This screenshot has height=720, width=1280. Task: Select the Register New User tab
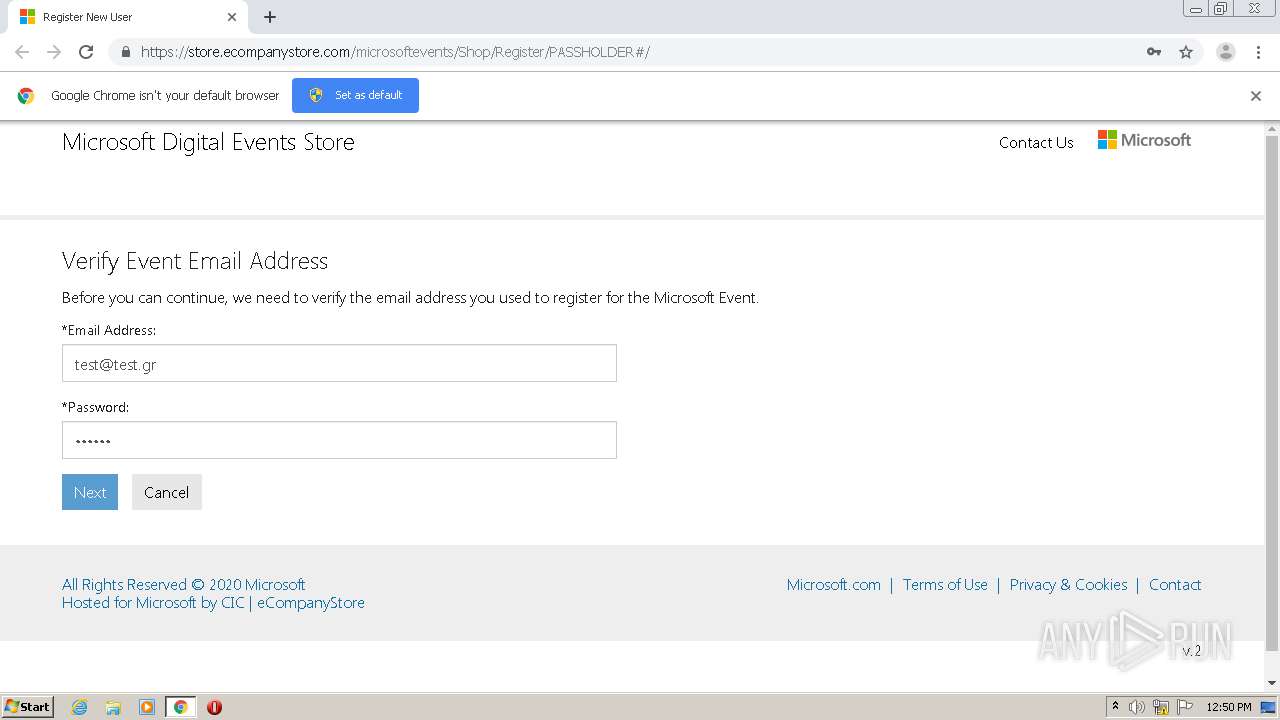[x=126, y=17]
